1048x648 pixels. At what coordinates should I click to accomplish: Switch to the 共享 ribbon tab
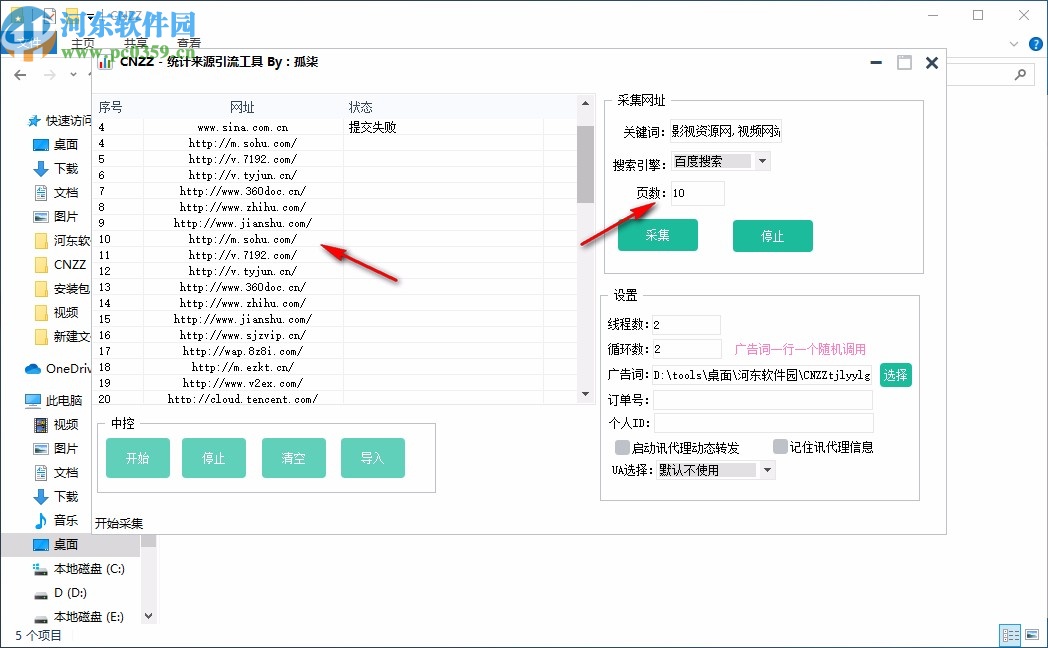coord(135,43)
